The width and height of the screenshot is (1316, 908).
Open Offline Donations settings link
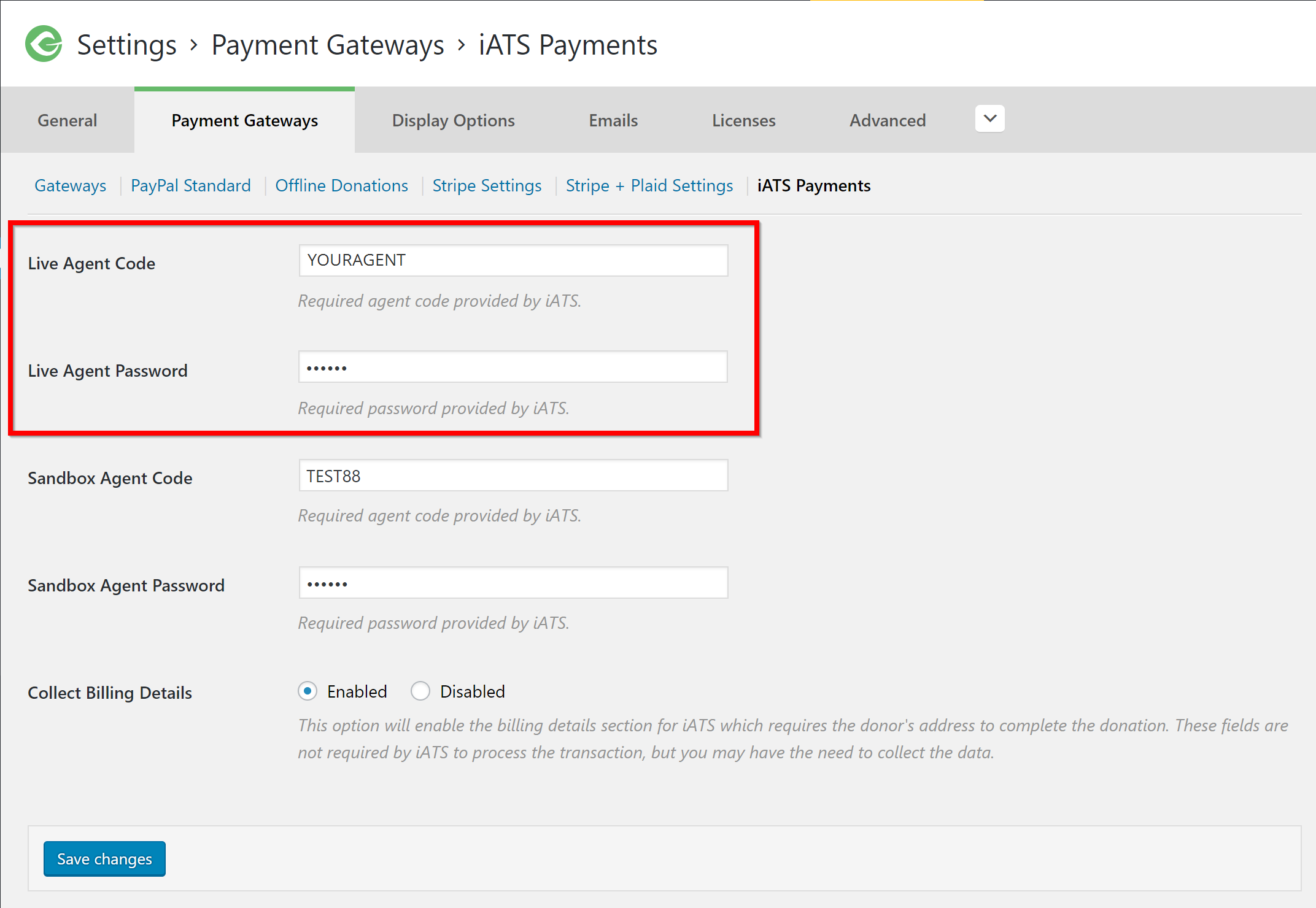click(x=341, y=185)
